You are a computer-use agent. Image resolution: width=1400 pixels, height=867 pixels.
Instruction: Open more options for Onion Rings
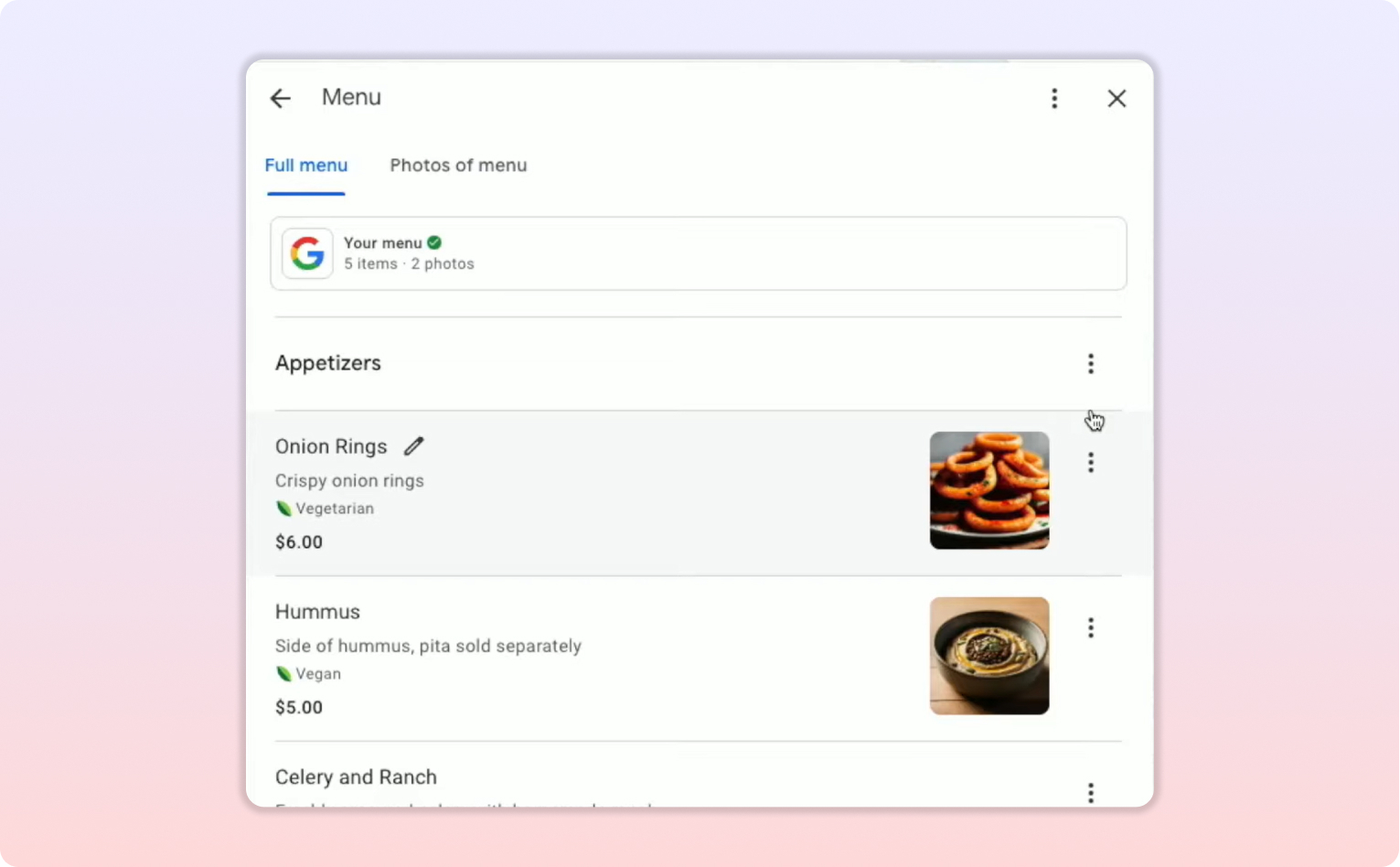pyautogui.click(x=1090, y=463)
